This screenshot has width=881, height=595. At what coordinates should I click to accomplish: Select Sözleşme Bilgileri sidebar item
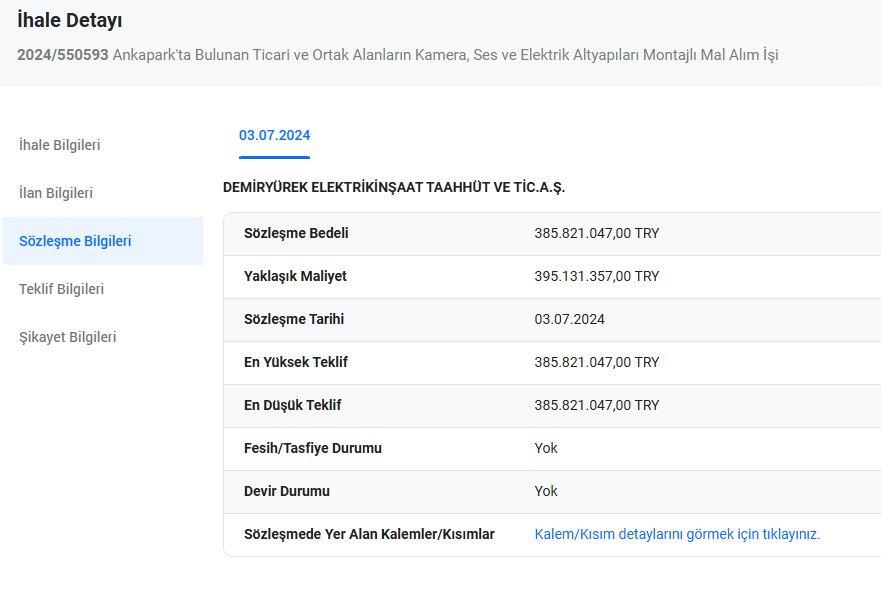pyautogui.click(x=75, y=241)
